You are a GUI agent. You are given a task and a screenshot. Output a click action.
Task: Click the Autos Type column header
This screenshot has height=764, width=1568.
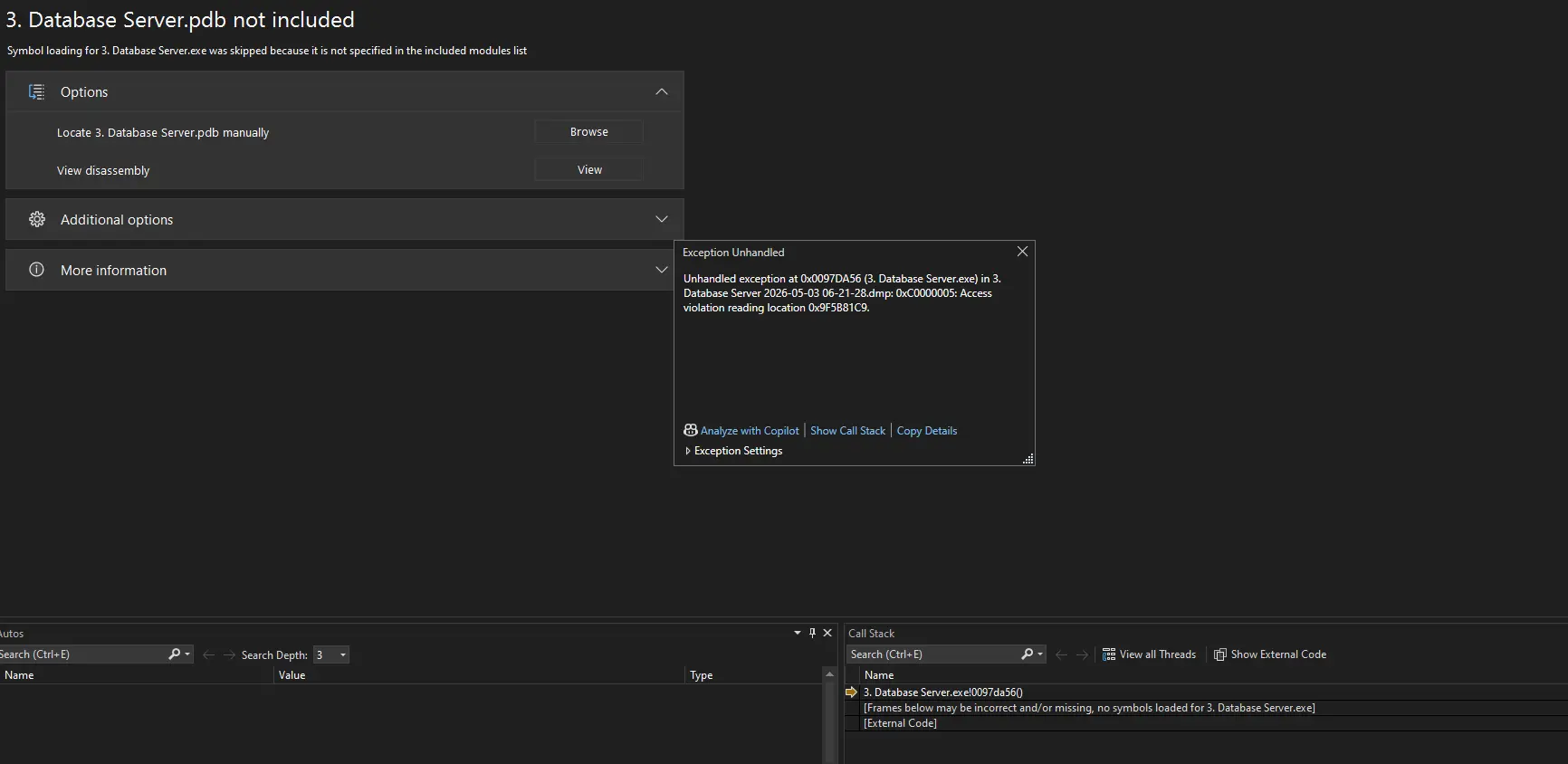753,675
